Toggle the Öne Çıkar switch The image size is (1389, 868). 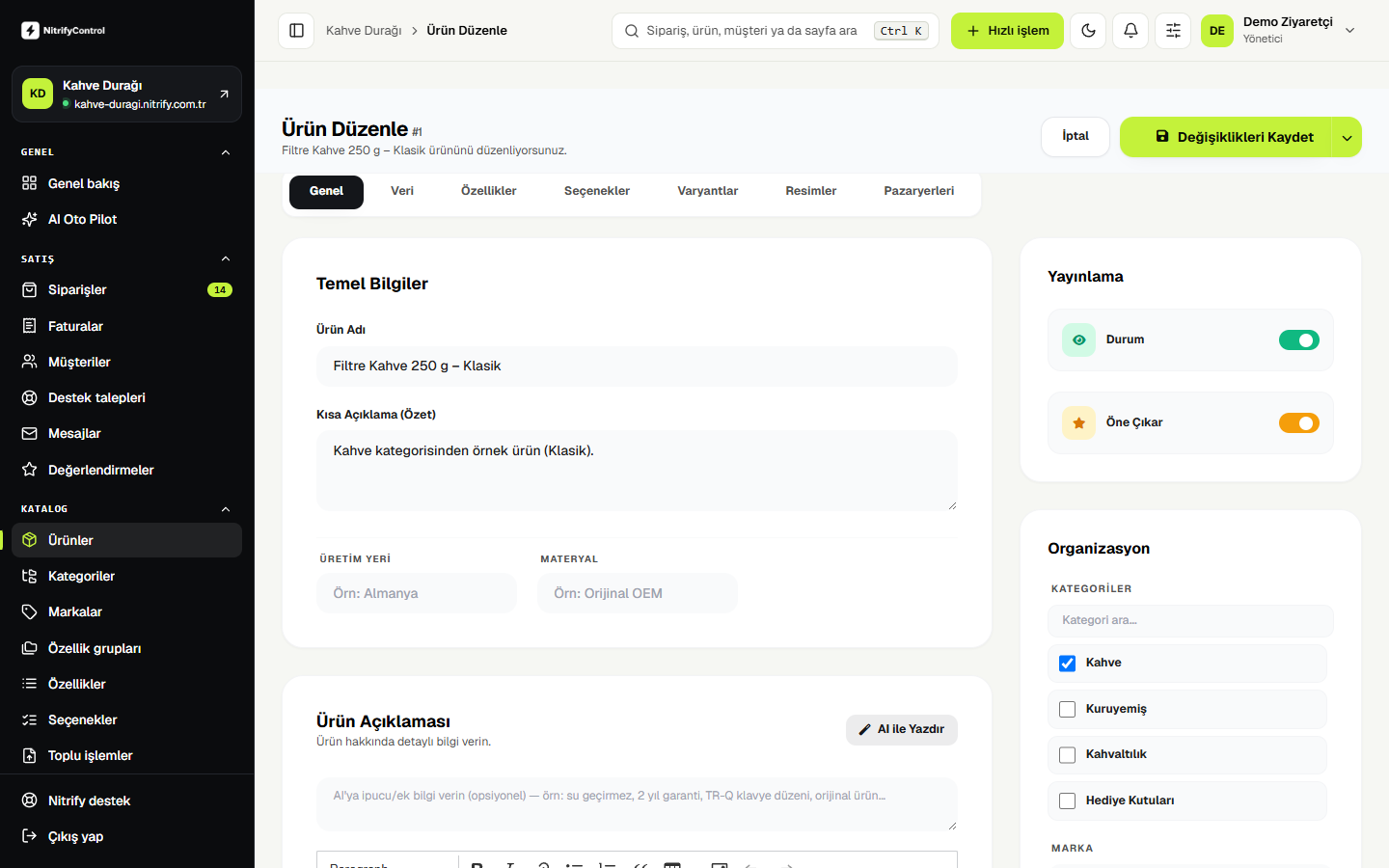click(x=1298, y=422)
